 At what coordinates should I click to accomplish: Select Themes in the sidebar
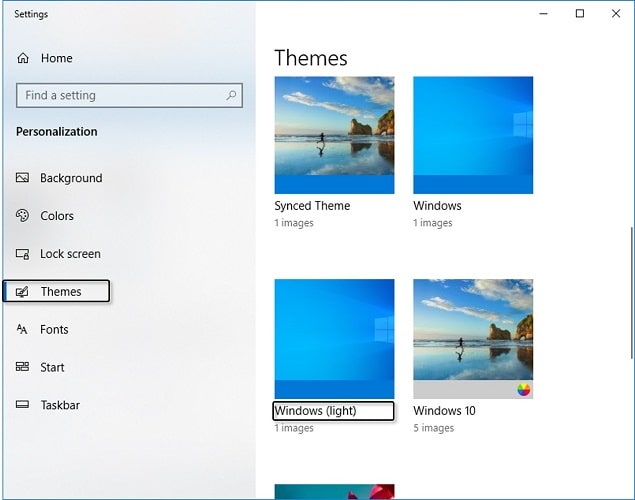[56, 291]
